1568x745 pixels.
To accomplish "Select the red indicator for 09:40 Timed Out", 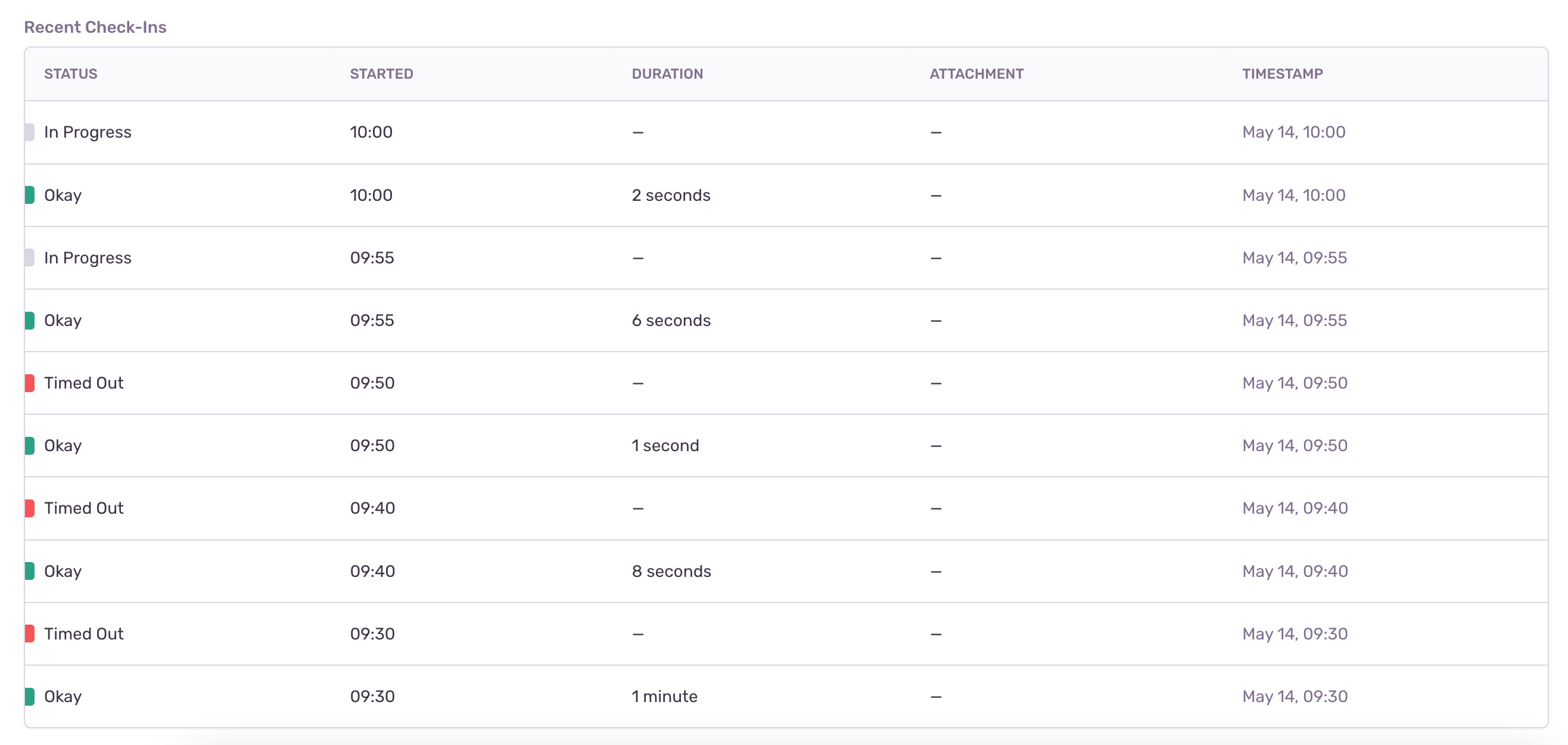I will point(29,507).
